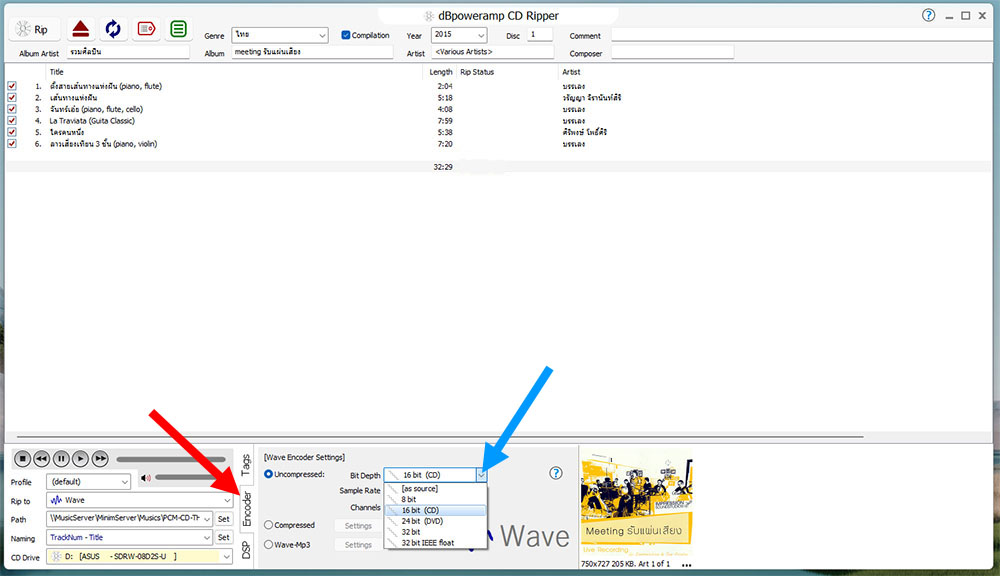Expand the Genre dropdown
The image size is (1000, 576).
coord(320,35)
